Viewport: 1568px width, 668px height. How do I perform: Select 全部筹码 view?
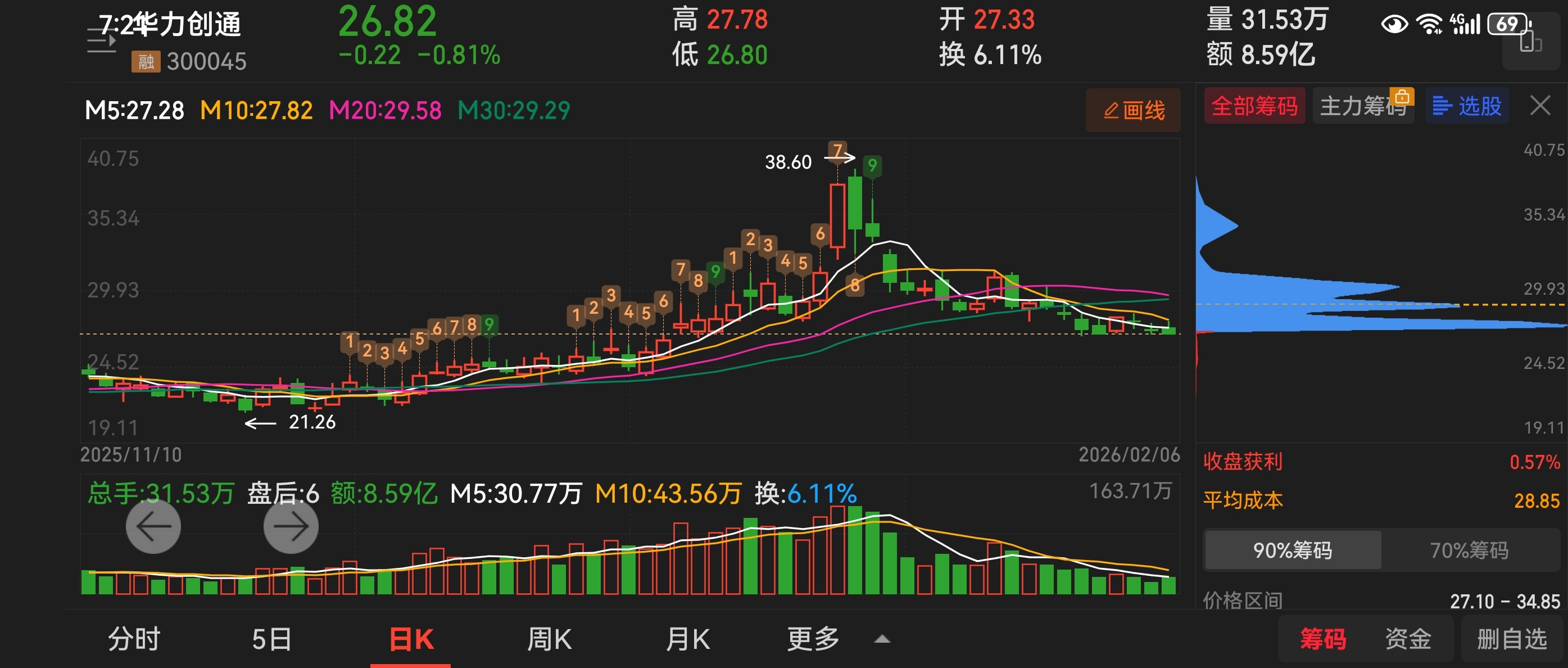[1254, 106]
